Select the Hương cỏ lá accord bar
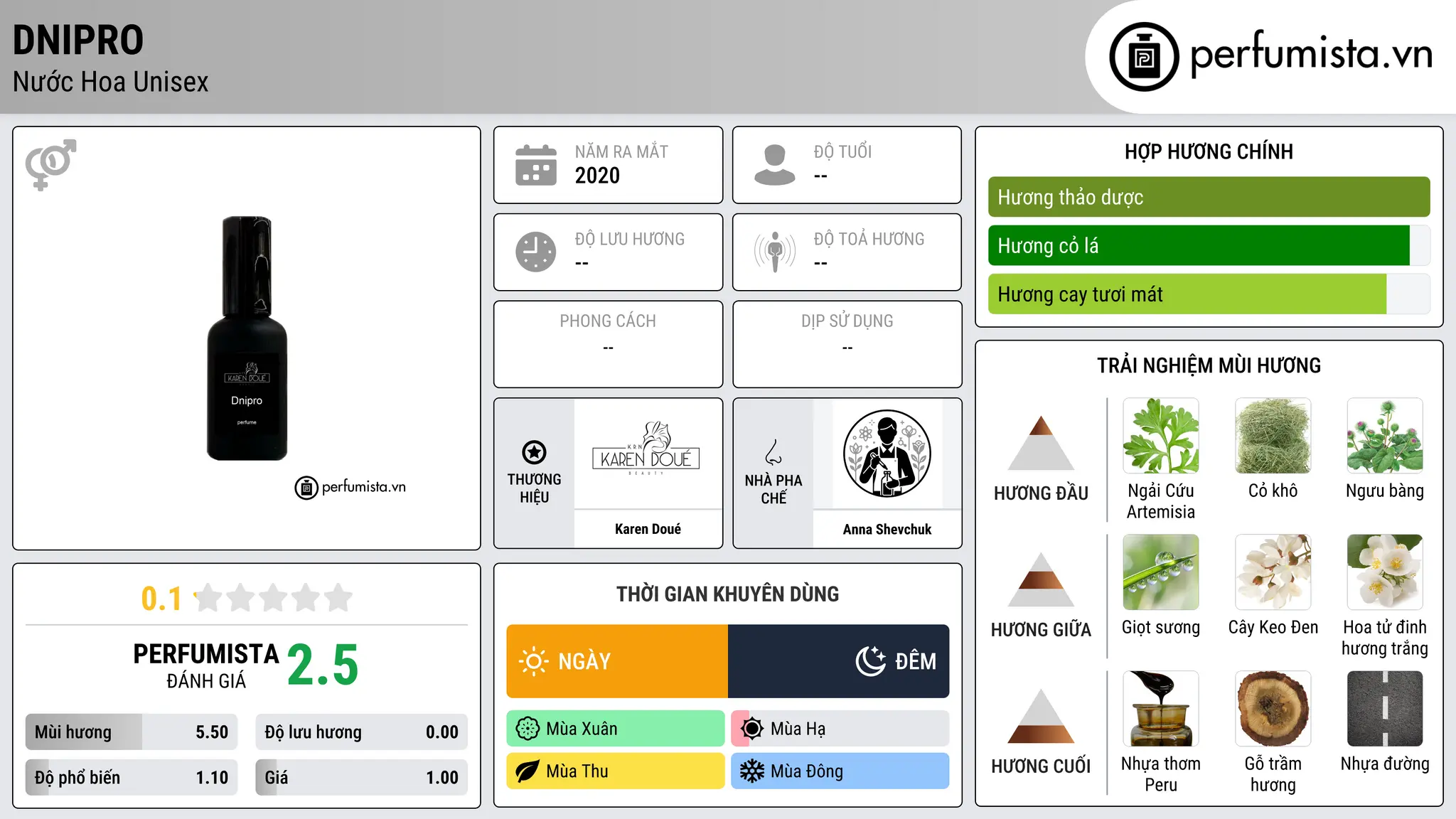Image resolution: width=1456 pixels, height=819 pixels. (1209, 245)
